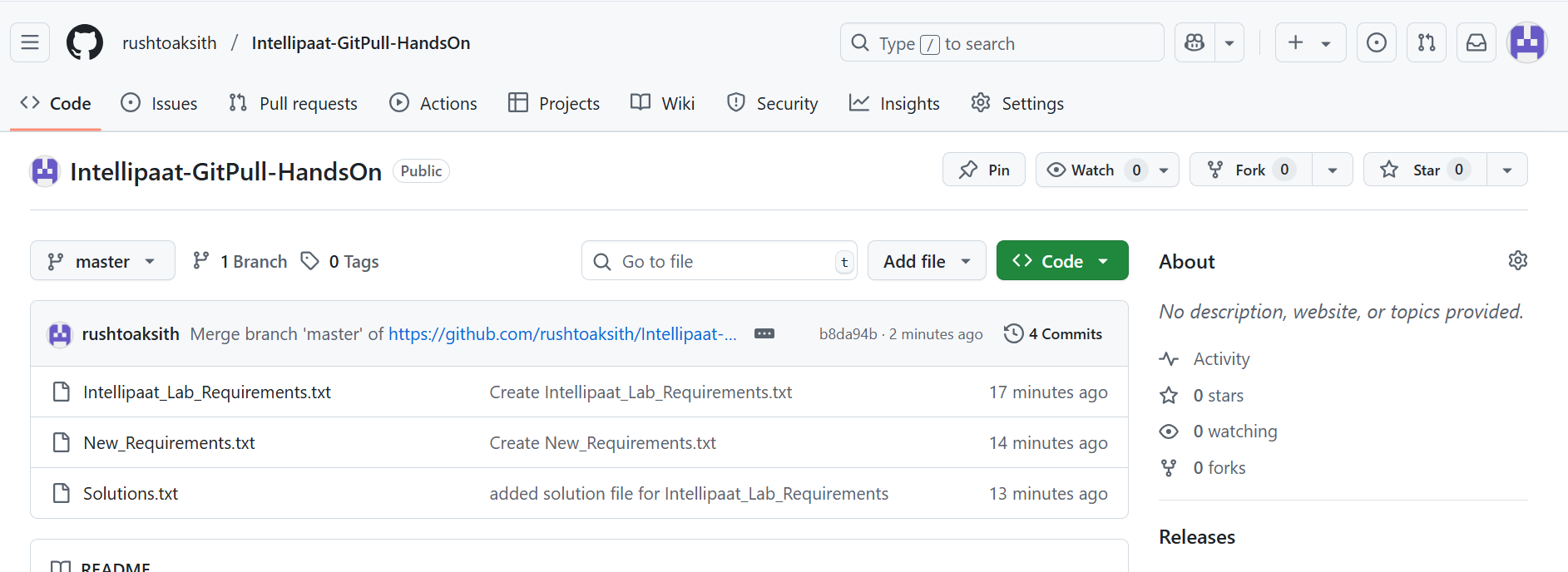Open commit hash b8da94b

click(848, 333)
